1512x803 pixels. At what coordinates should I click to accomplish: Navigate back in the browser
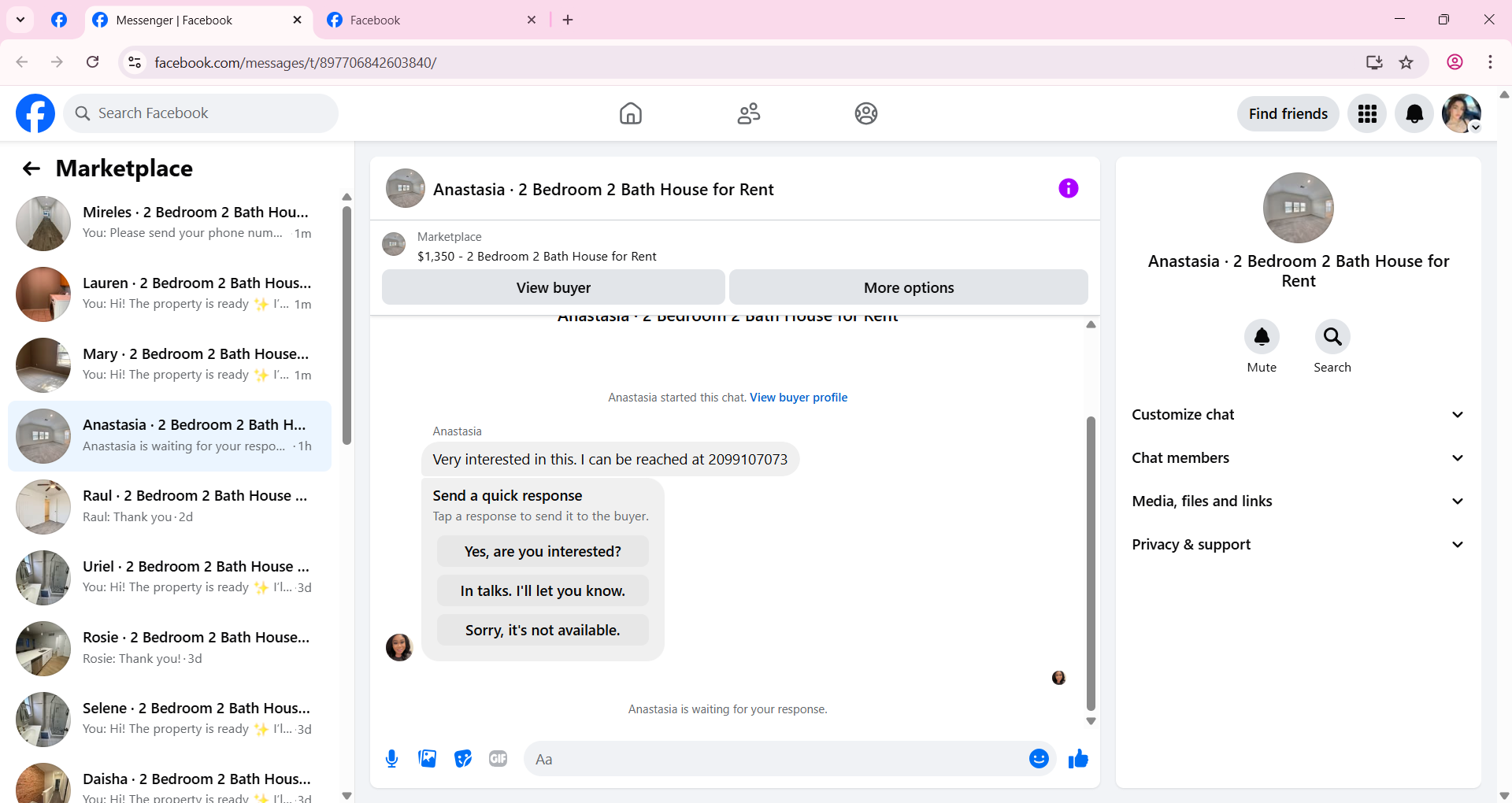(22, 62)
